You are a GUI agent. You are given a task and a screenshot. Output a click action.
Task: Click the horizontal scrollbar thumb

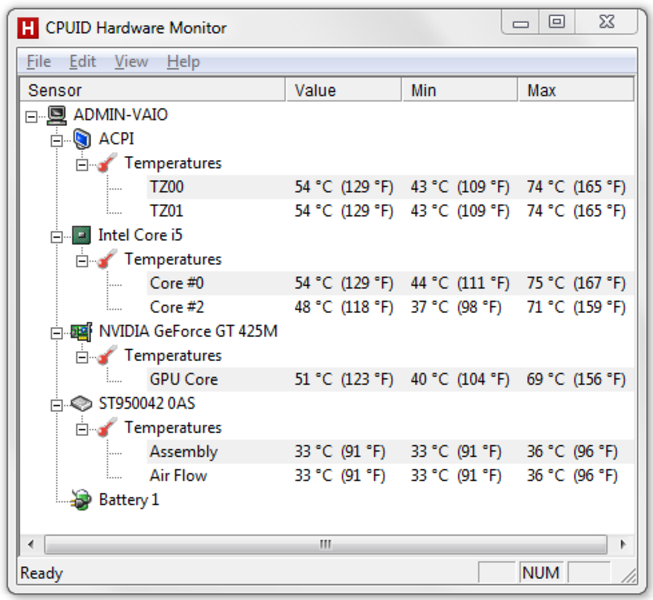(325, 544)
